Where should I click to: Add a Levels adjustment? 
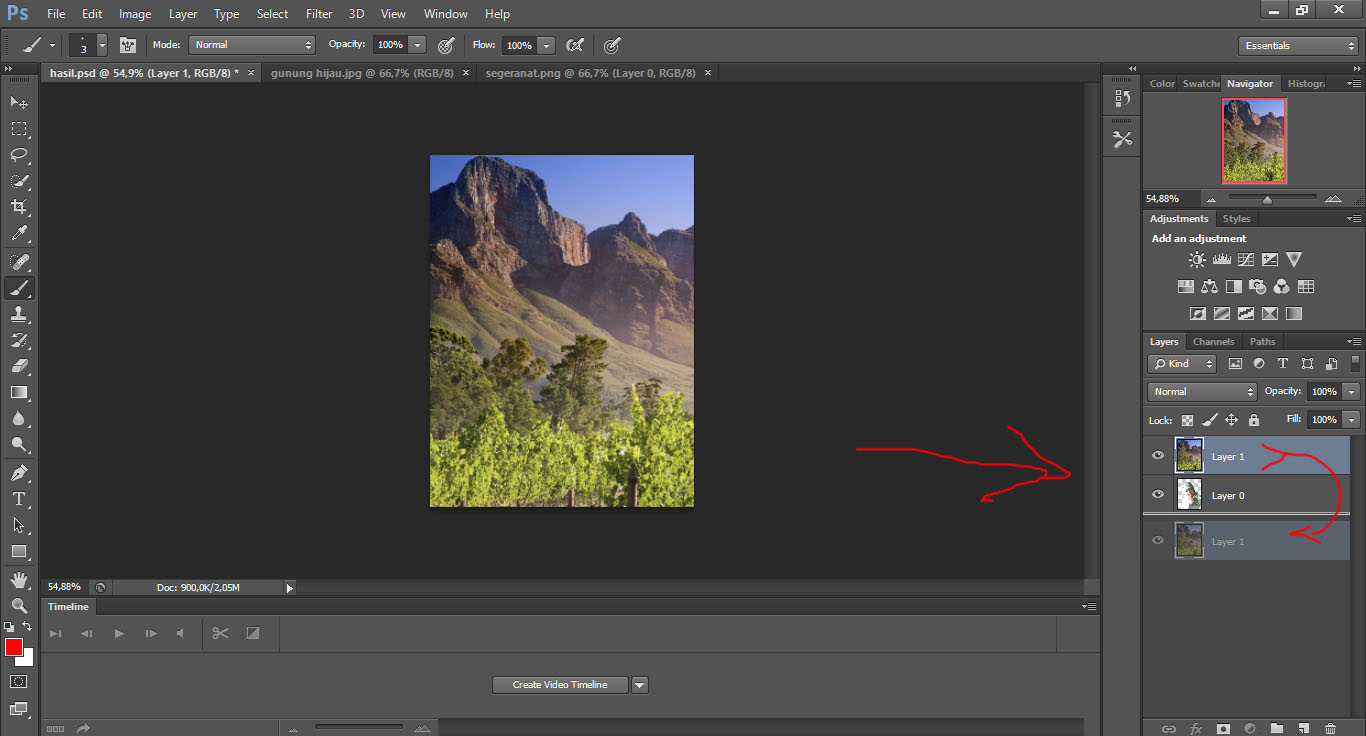(x=1221, y=260)
